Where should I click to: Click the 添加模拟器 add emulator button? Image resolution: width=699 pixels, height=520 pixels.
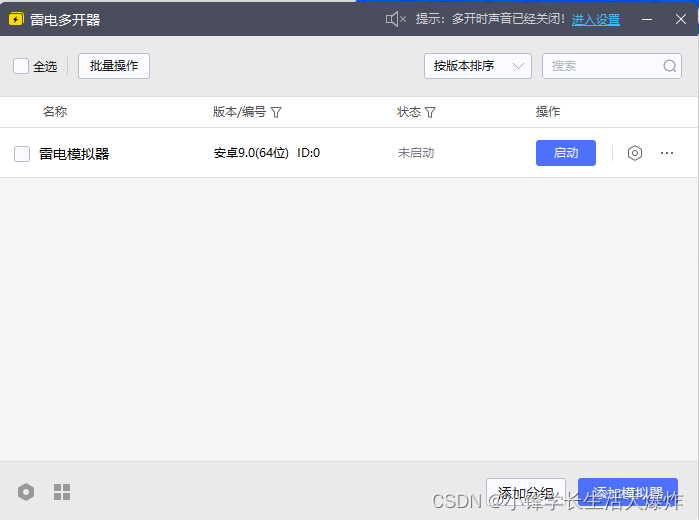coord(628,492)
